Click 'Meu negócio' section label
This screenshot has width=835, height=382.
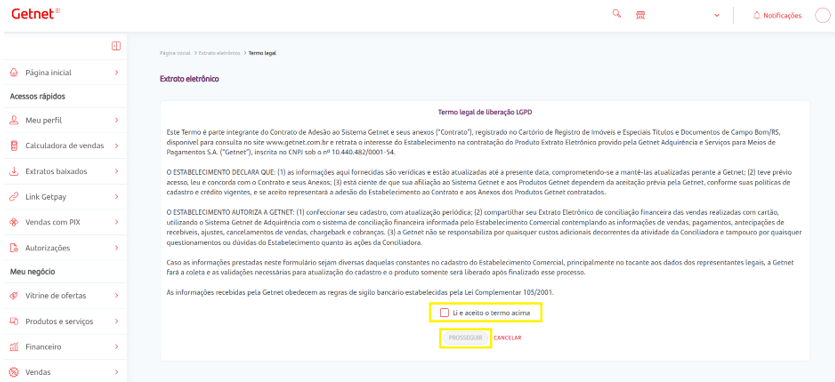click(32, 272)
